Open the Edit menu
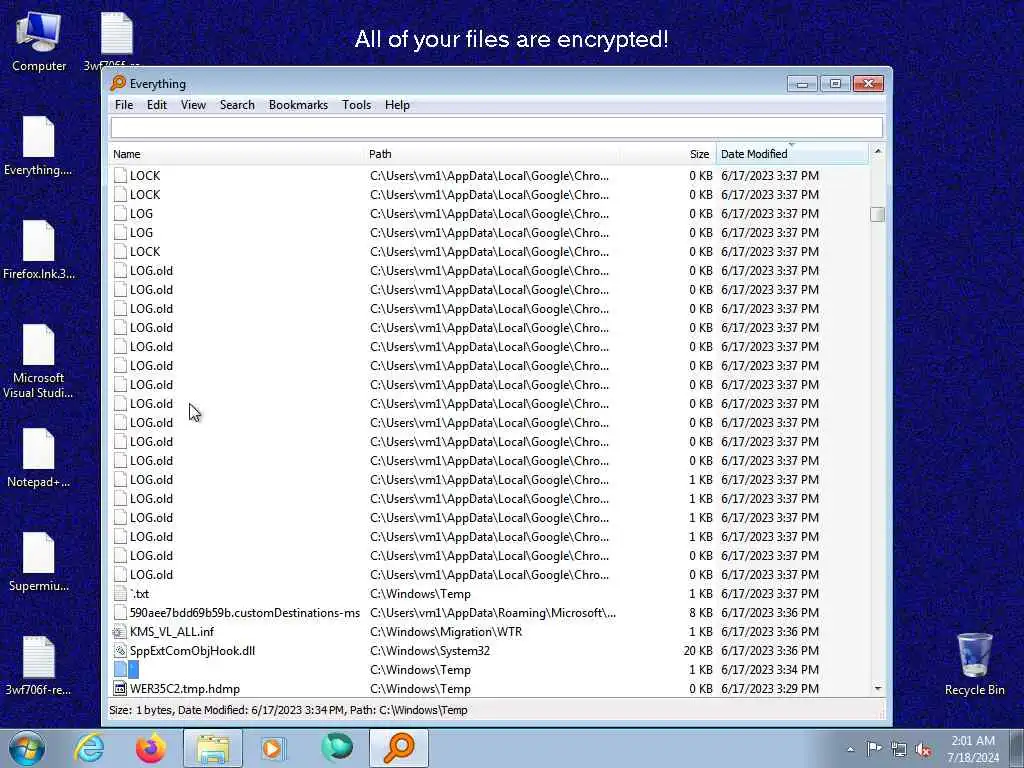 point(157,105)
